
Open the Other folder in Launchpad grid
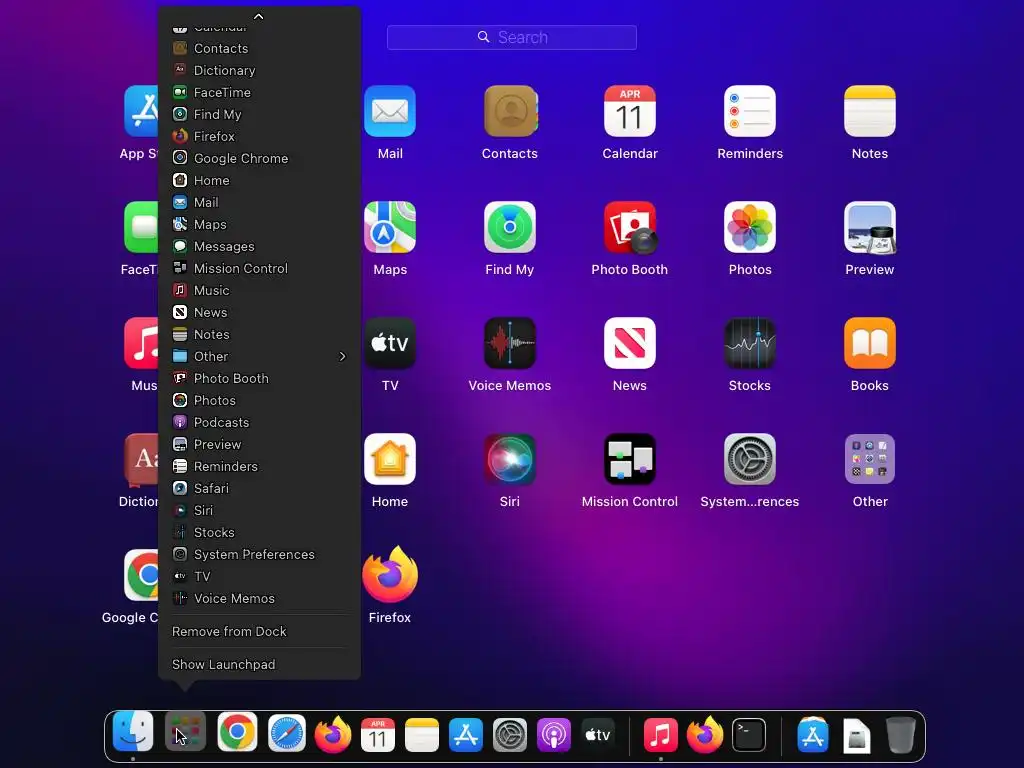pyautogui.click(x=870, y=459)
